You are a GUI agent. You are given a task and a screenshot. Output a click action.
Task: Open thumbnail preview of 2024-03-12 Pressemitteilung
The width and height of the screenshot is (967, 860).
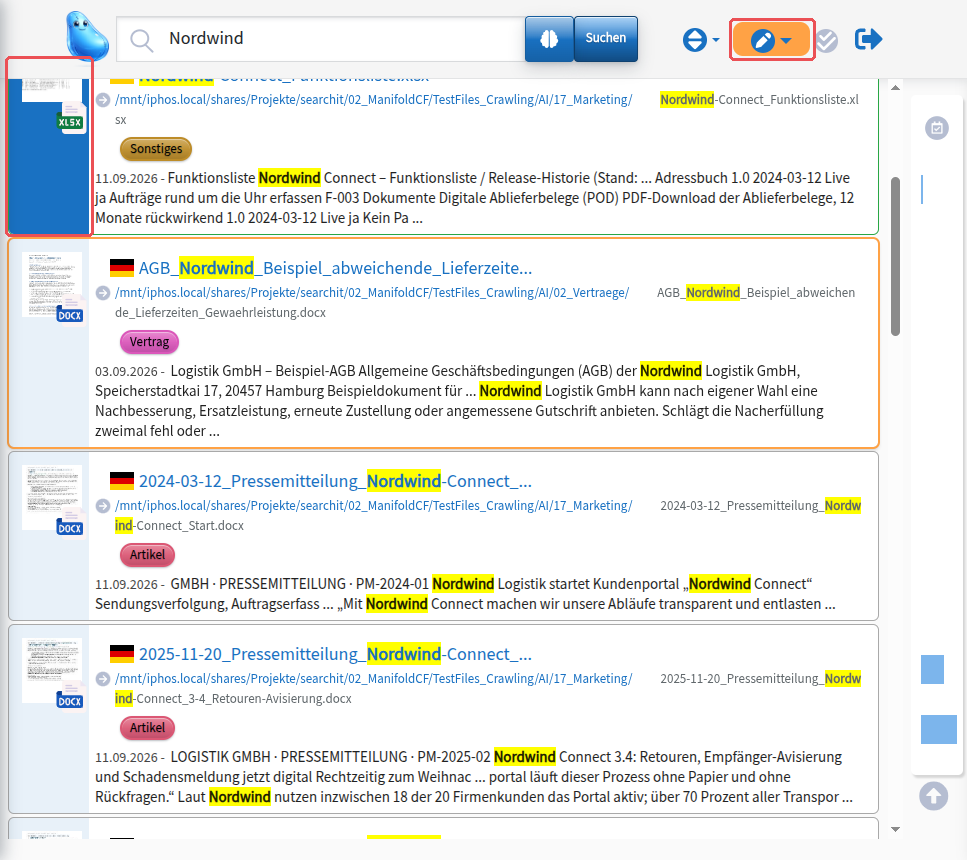(52, 497)
